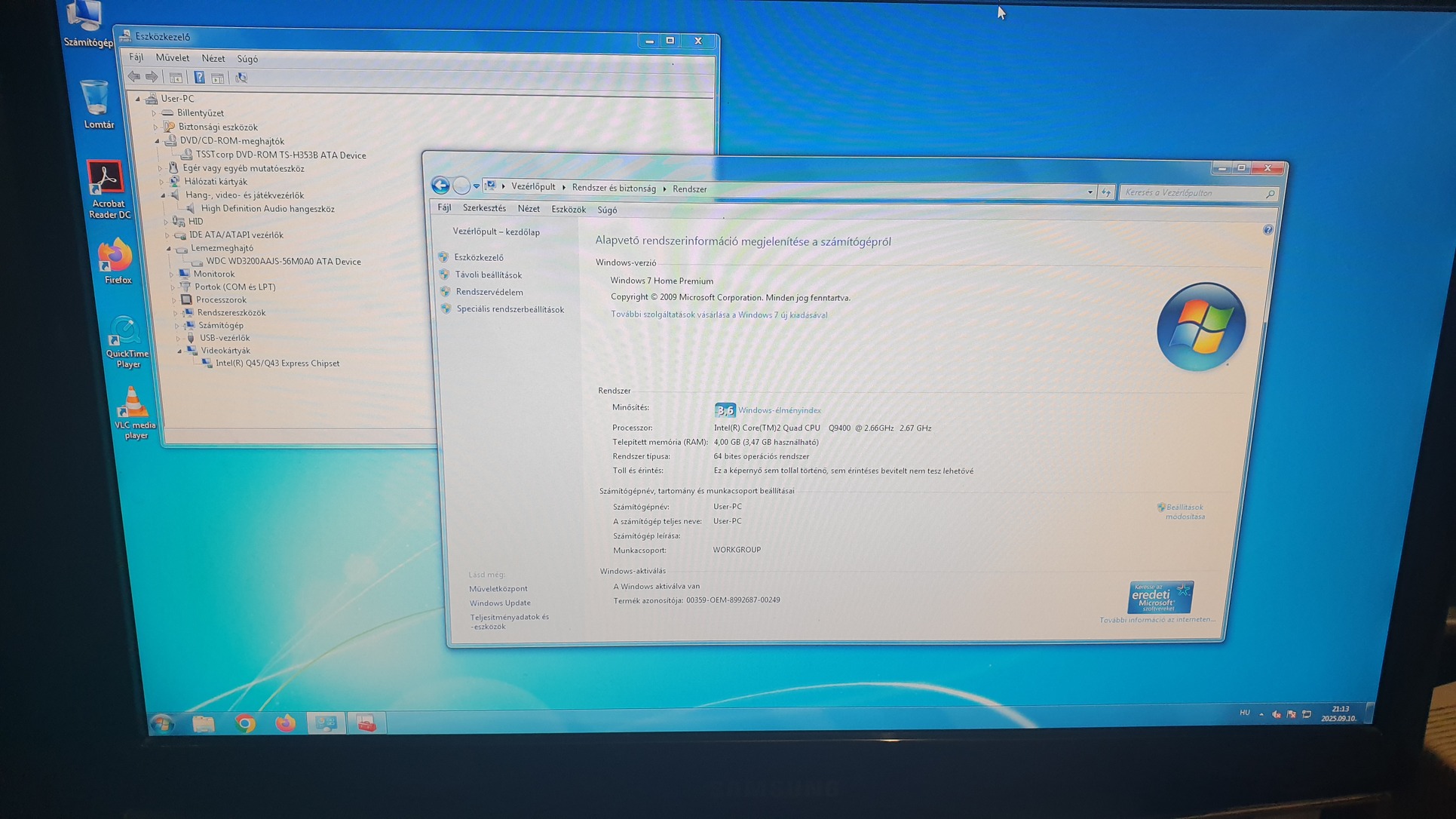Open the Eszközök menu in Control Panel
The width and height of the screenshot is (1456, 819).
(568, 210)
